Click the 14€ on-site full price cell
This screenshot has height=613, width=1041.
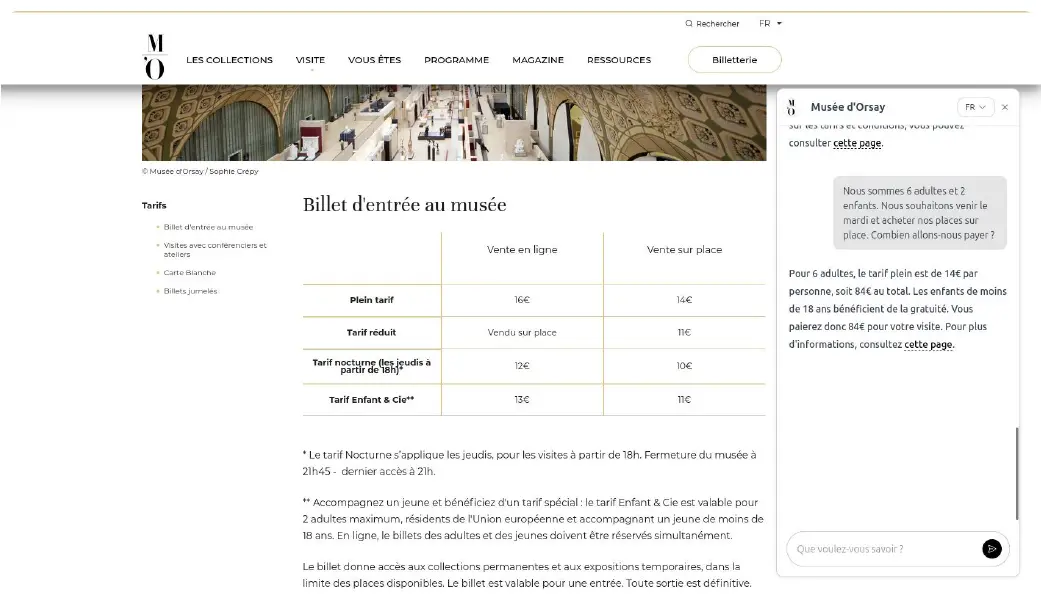point(684,300)
